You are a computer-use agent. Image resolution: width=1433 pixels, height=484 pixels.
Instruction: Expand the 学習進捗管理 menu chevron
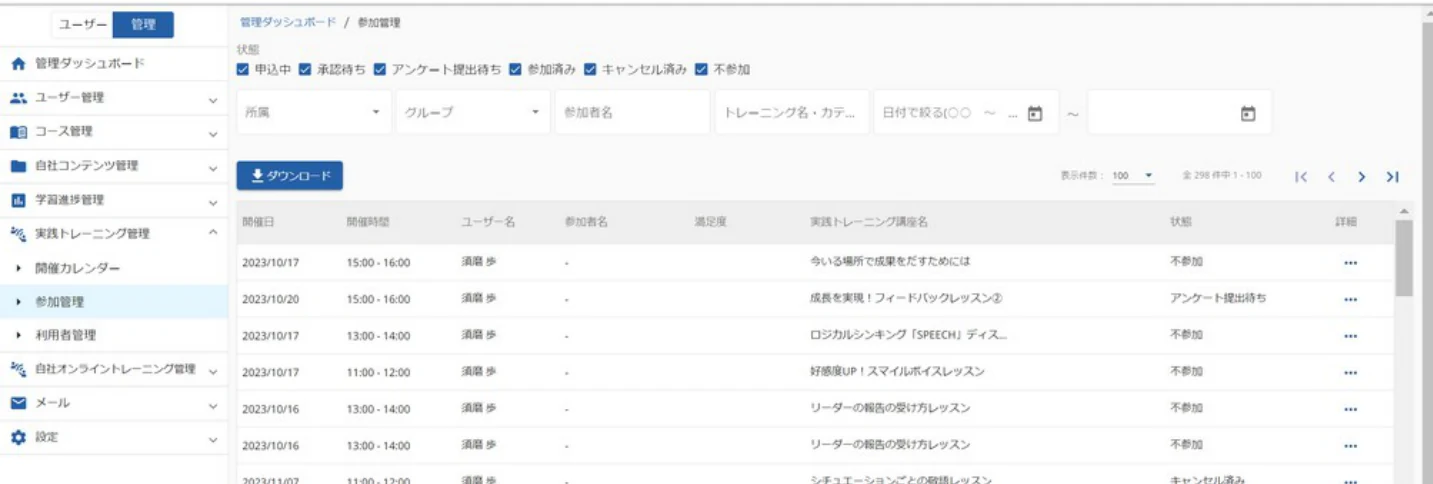pyautogui.click(x=213, y=202)
